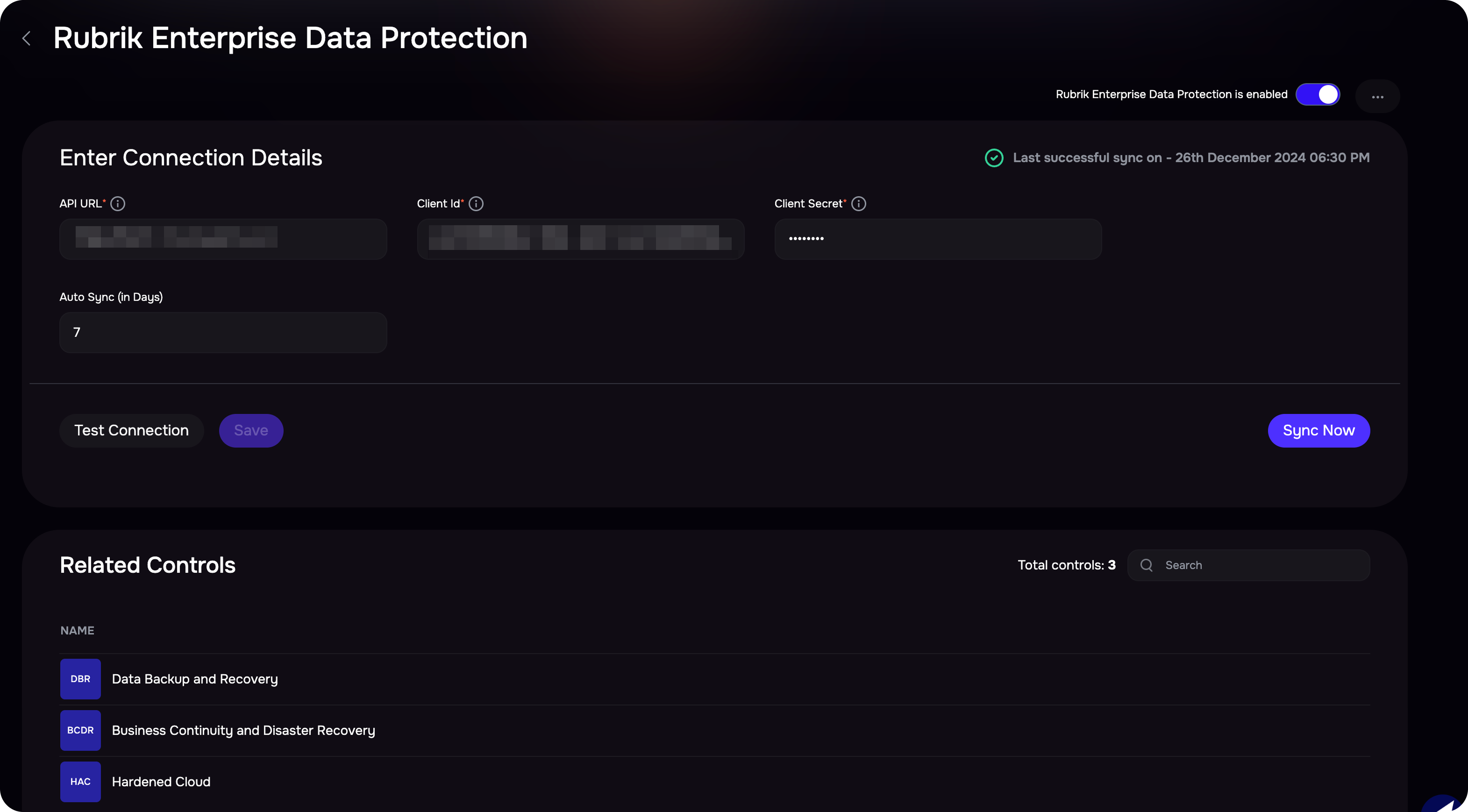Click the DBR control badge
Image resolution: width=1468 pixels, height=812 pixels.
(x=80, y=679)
